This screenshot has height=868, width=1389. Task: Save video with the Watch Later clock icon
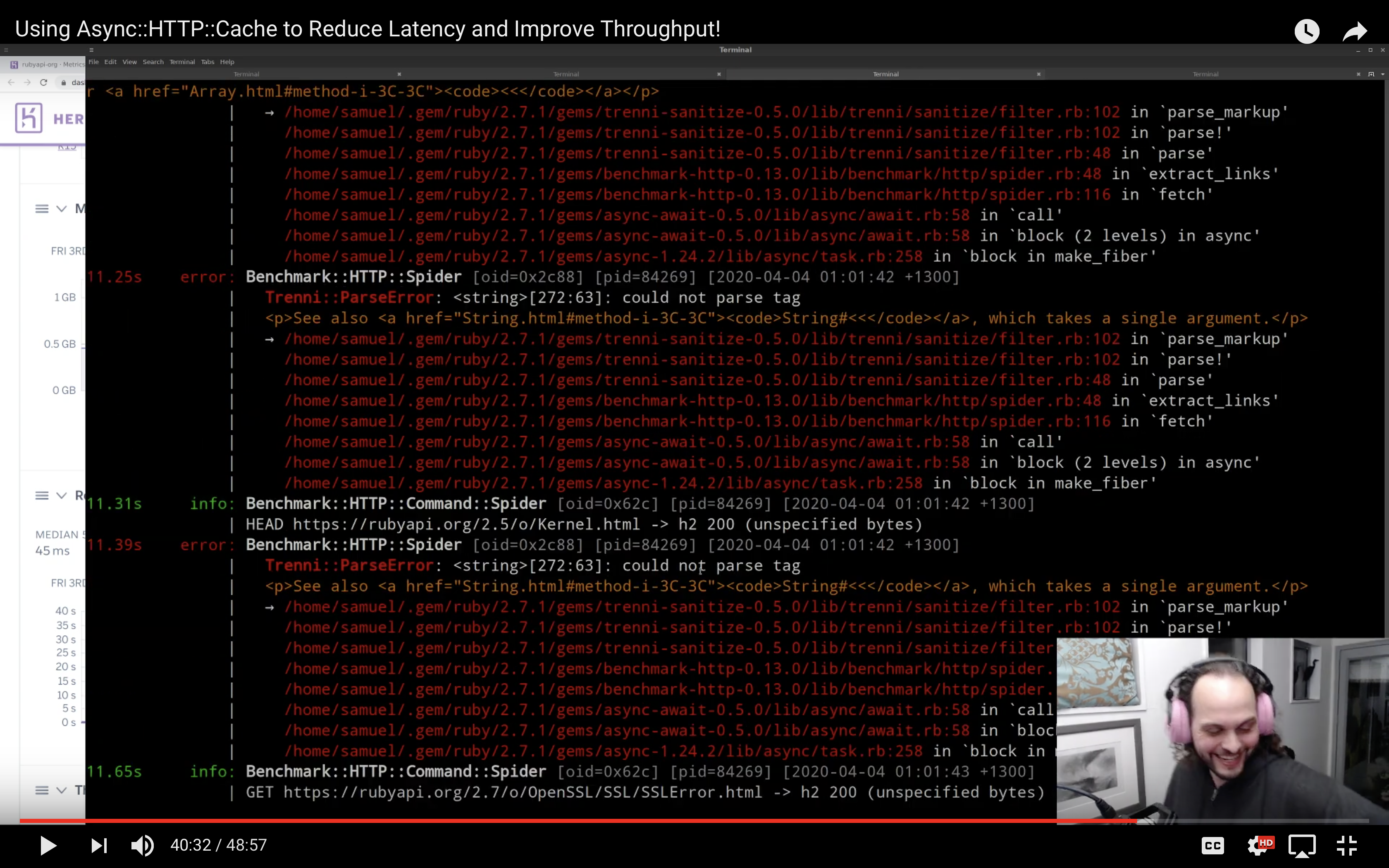pyautogui.click(x=1307, y=31)
